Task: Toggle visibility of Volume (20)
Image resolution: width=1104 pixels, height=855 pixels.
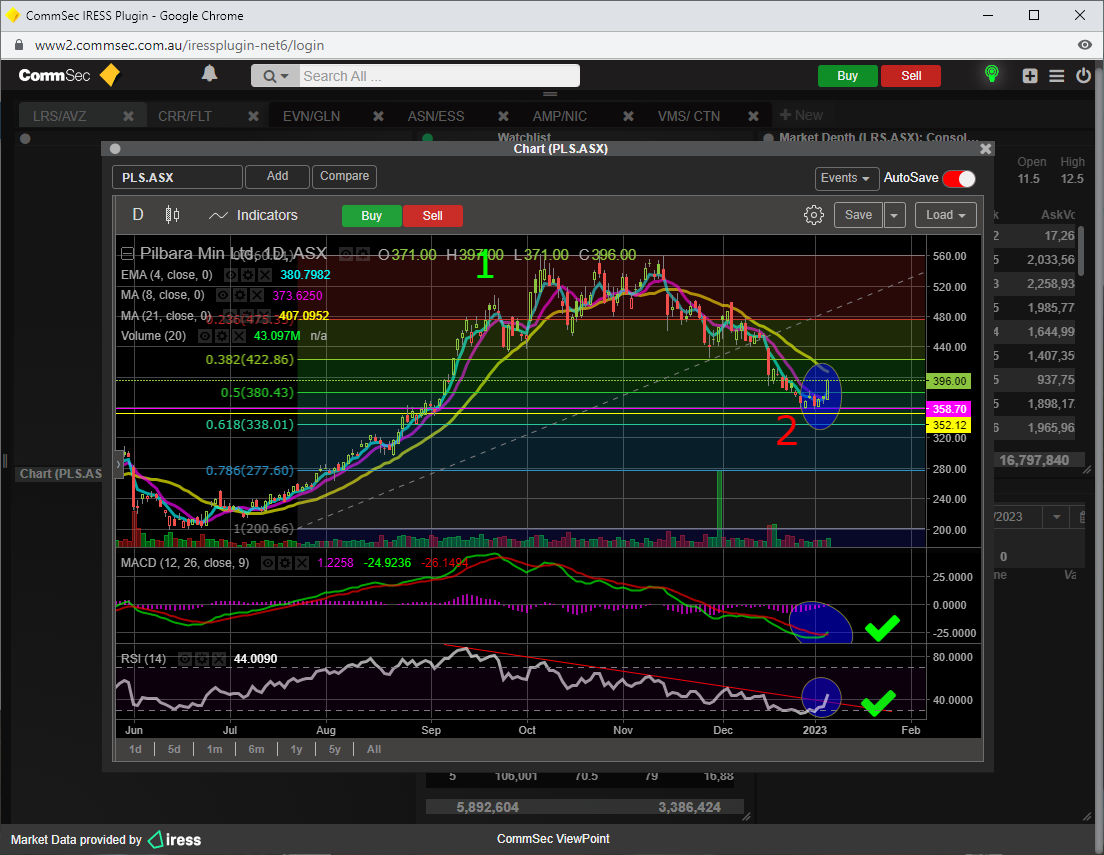Action: (x=204, y=336)
